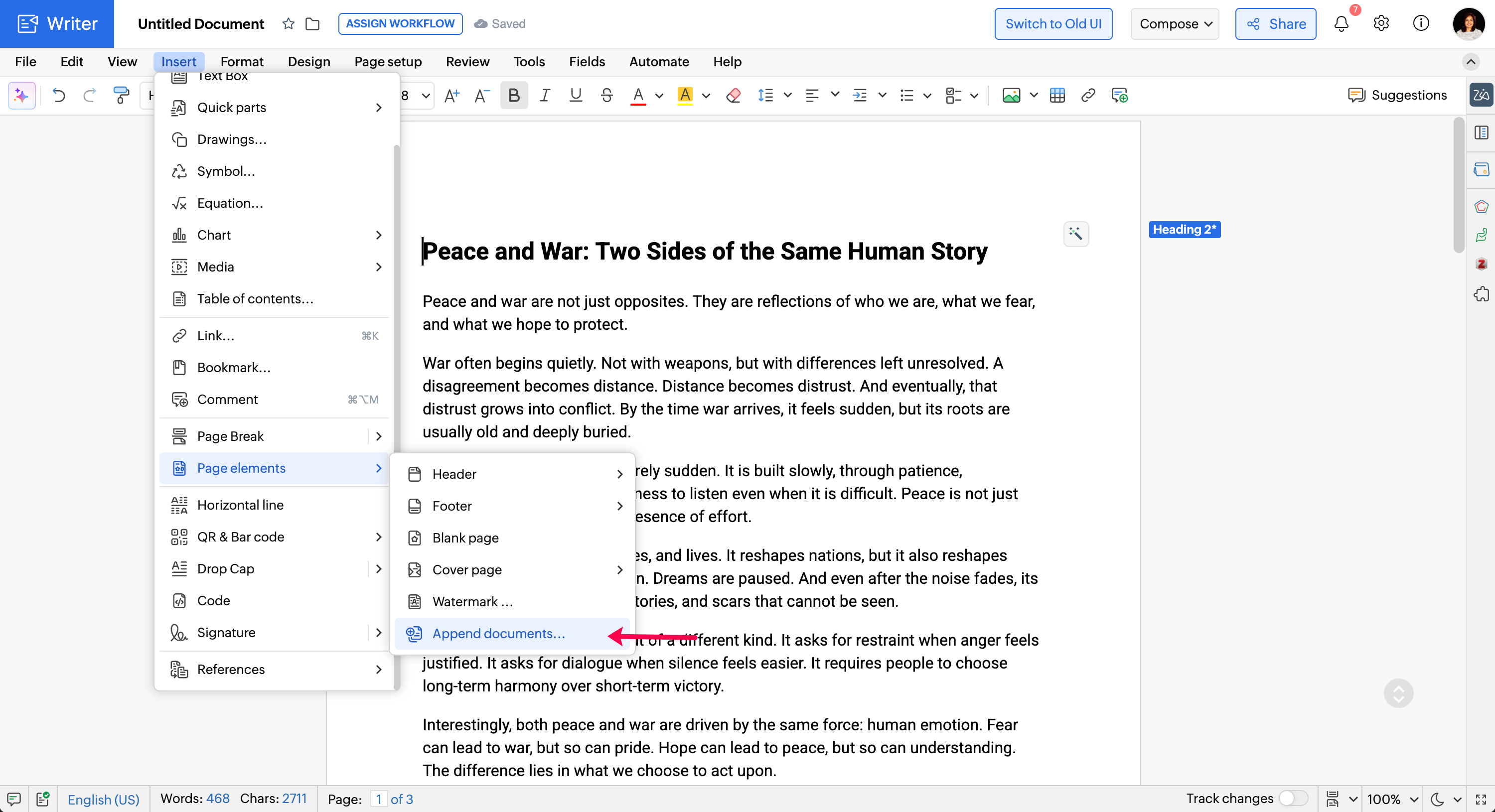This screenshot has height=812, width=1495.
Task: Toggle night mode moon icon
Action: [x=1438, y=799]
